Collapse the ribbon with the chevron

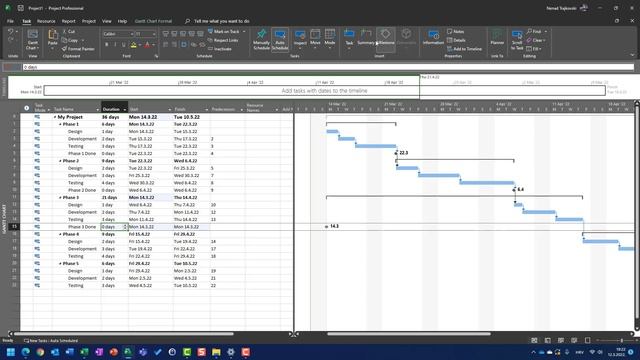click(x=632, y=55)
